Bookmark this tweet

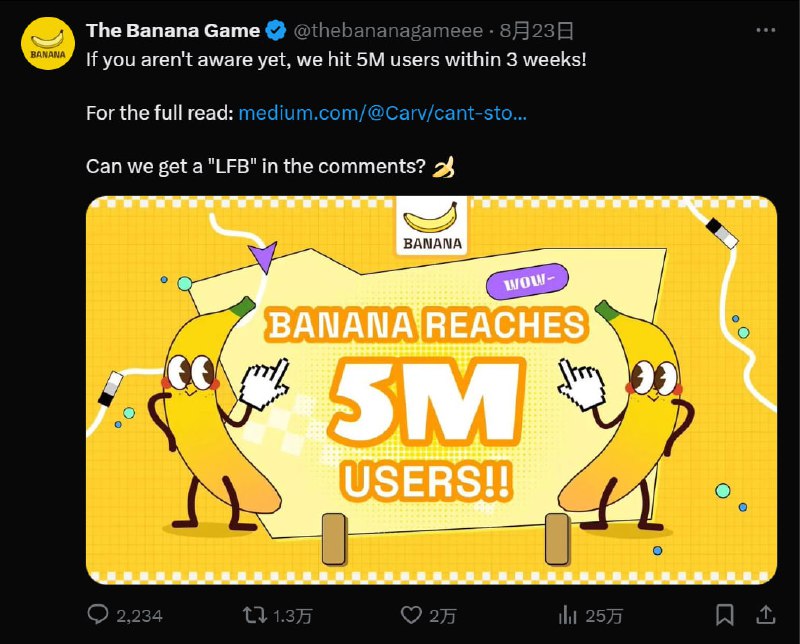[x=725, y=614]
